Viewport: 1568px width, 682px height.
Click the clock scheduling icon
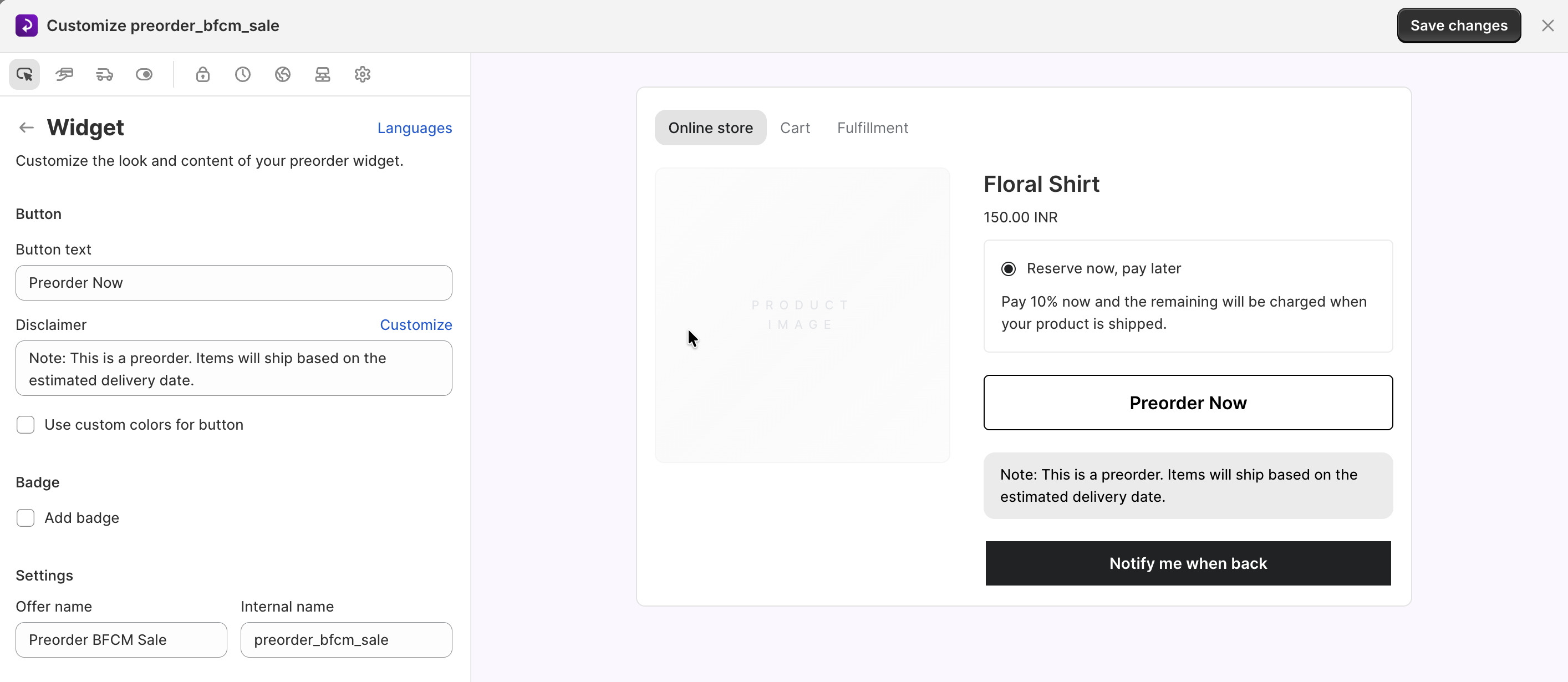[x=242, y=74]
